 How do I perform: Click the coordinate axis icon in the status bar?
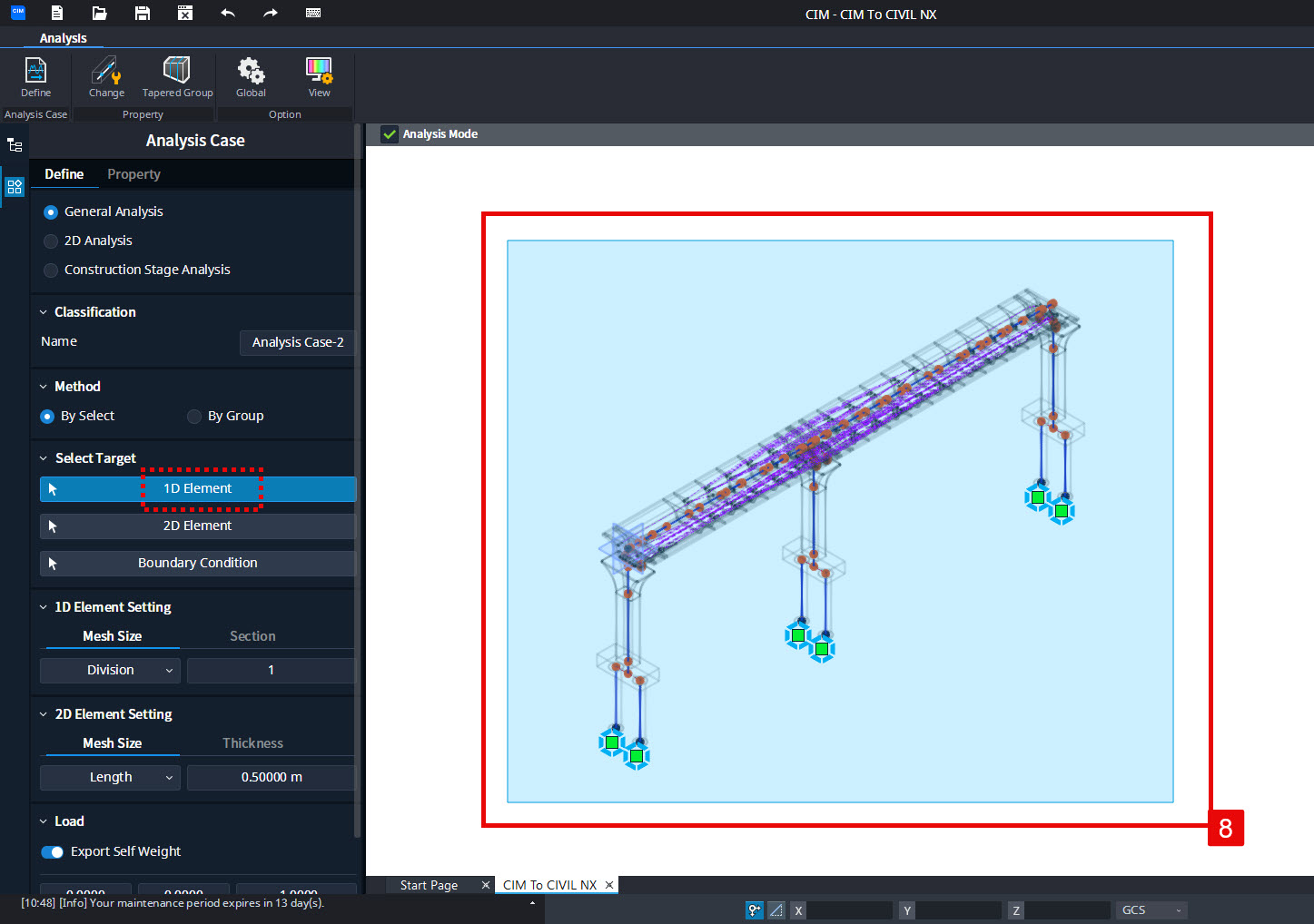click(x=754, y=909)
